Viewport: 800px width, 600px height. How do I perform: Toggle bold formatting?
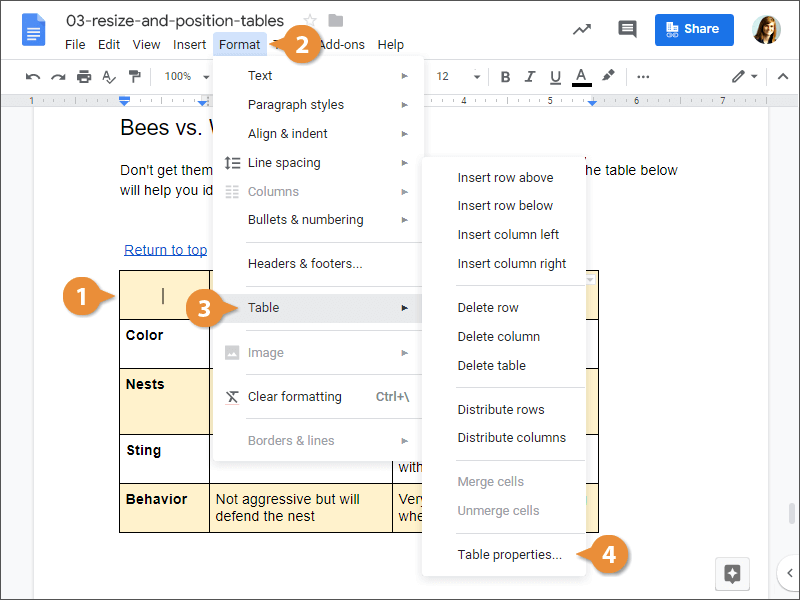pyautogui.click(x=505, y=76)
